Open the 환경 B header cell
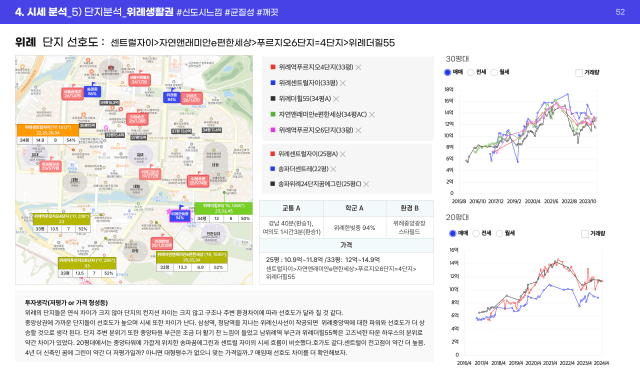Screen dimensions: 640x375 pyautogui.click(x=409, y=208)
